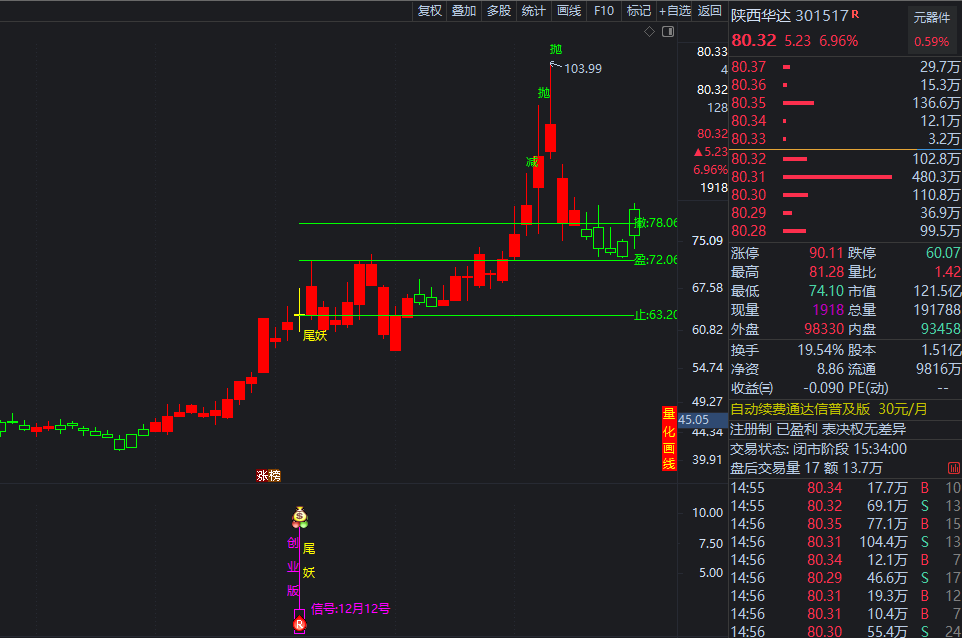The width and height of the screenshot is (962, 638).
Task: Open the red bar chart icon by 盘后交易量
Action: coord(952,468)
